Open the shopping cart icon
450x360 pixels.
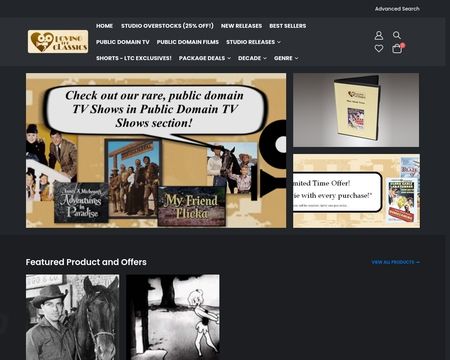pos(398,48)
